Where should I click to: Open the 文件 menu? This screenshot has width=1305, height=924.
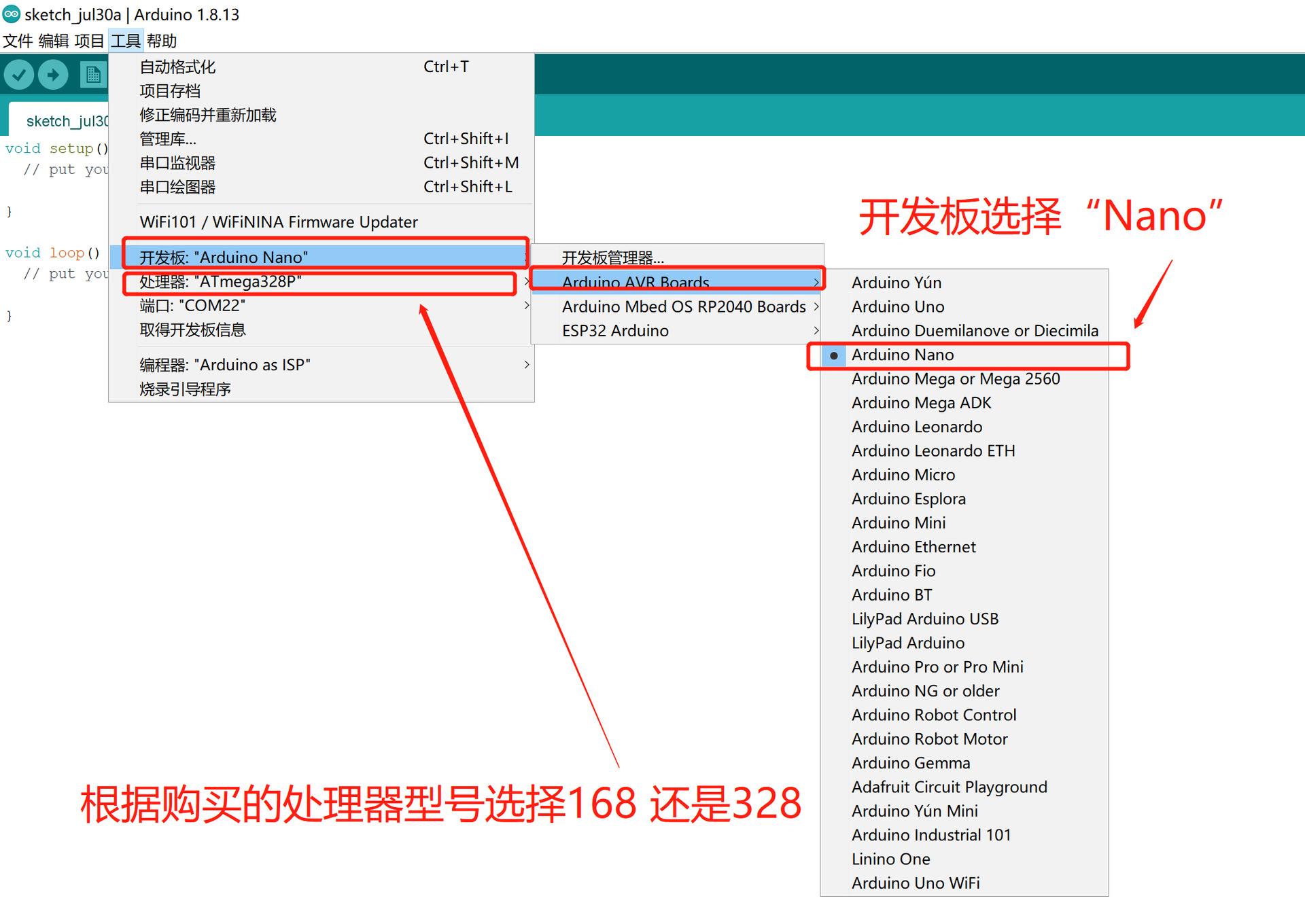(18, 41)
